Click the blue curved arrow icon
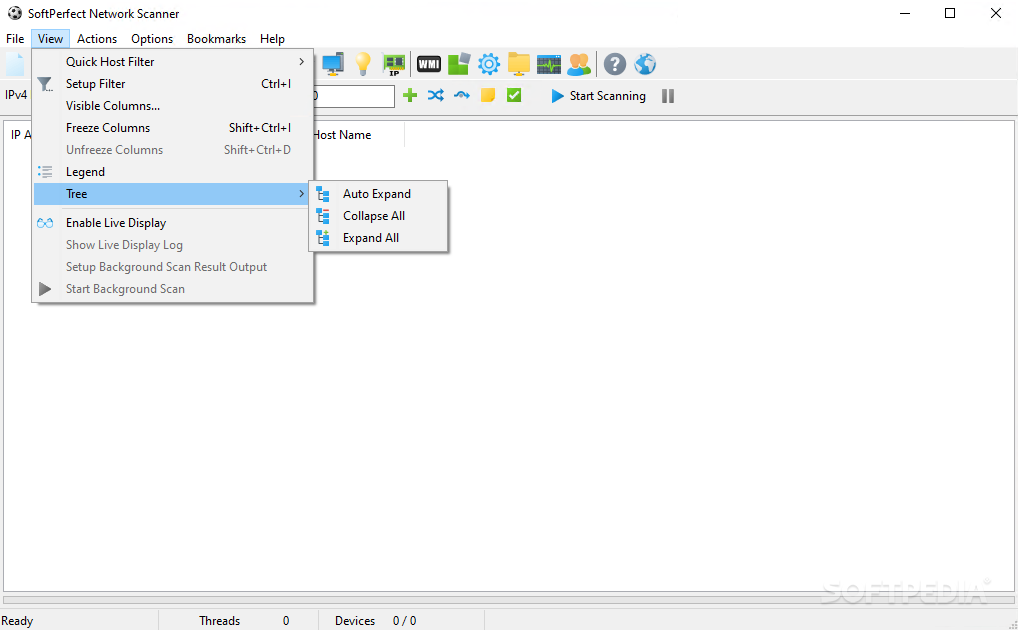Image resolution: width=1018 pixels, height=630 pixels. pyautogui.click(x=462, y=95)
